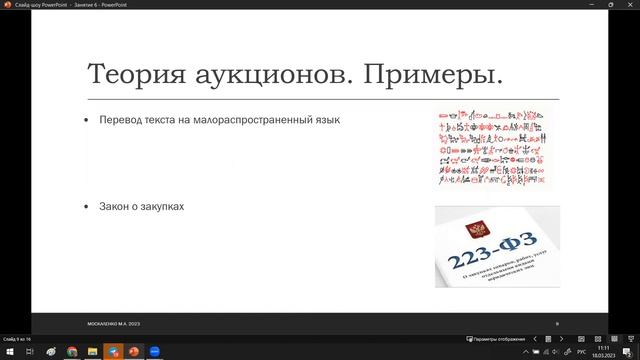Screen dimensions: 640x360
Task: Open the notification center icon
Action: 627,352
